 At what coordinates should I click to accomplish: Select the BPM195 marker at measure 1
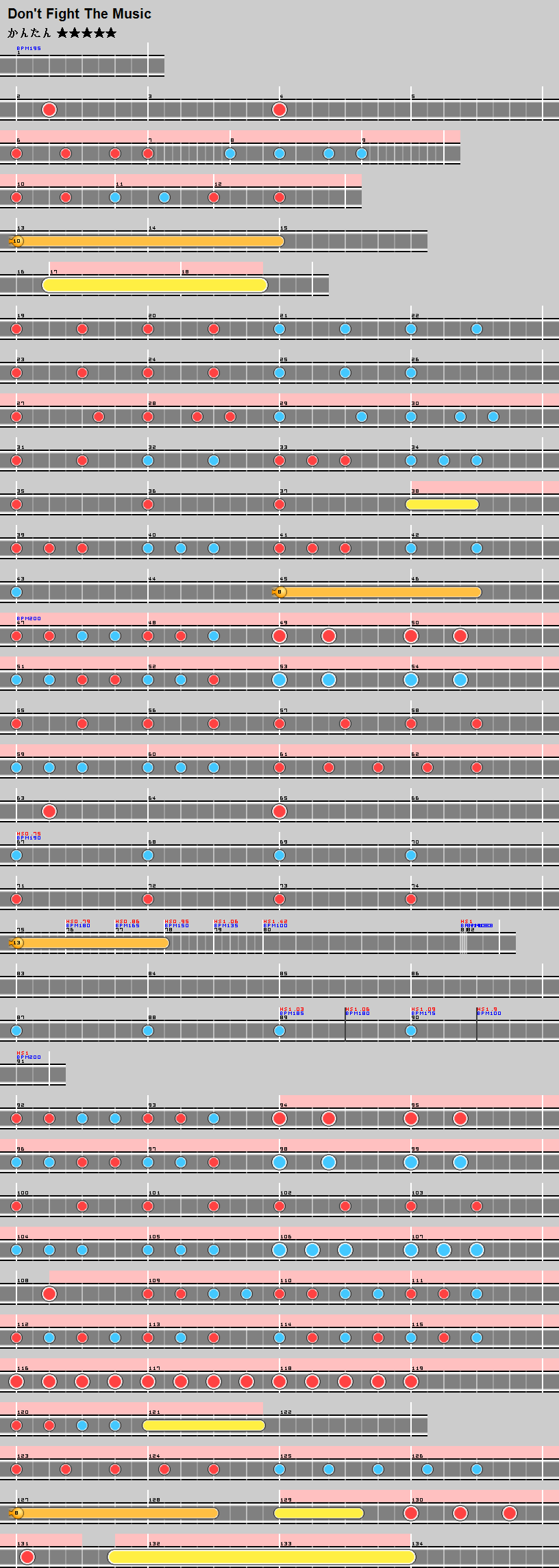[x=29, y=49]
